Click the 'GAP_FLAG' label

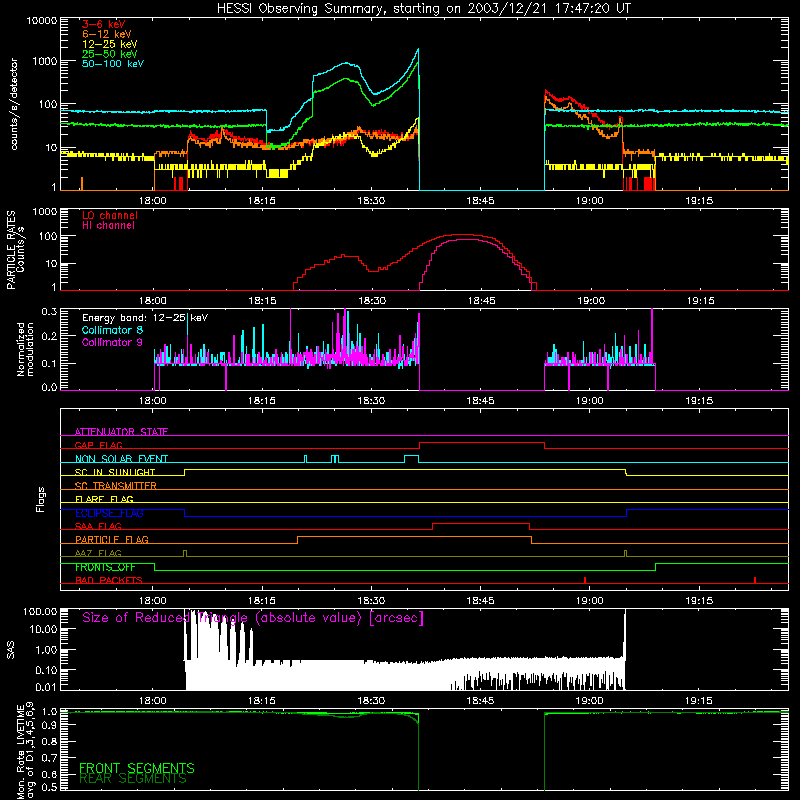point(98,445)
